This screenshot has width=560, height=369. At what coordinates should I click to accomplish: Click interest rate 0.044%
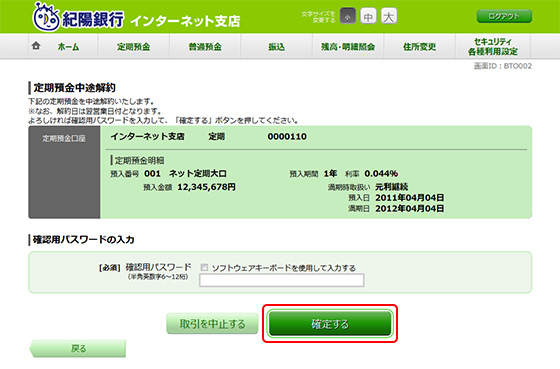(381, 174)
